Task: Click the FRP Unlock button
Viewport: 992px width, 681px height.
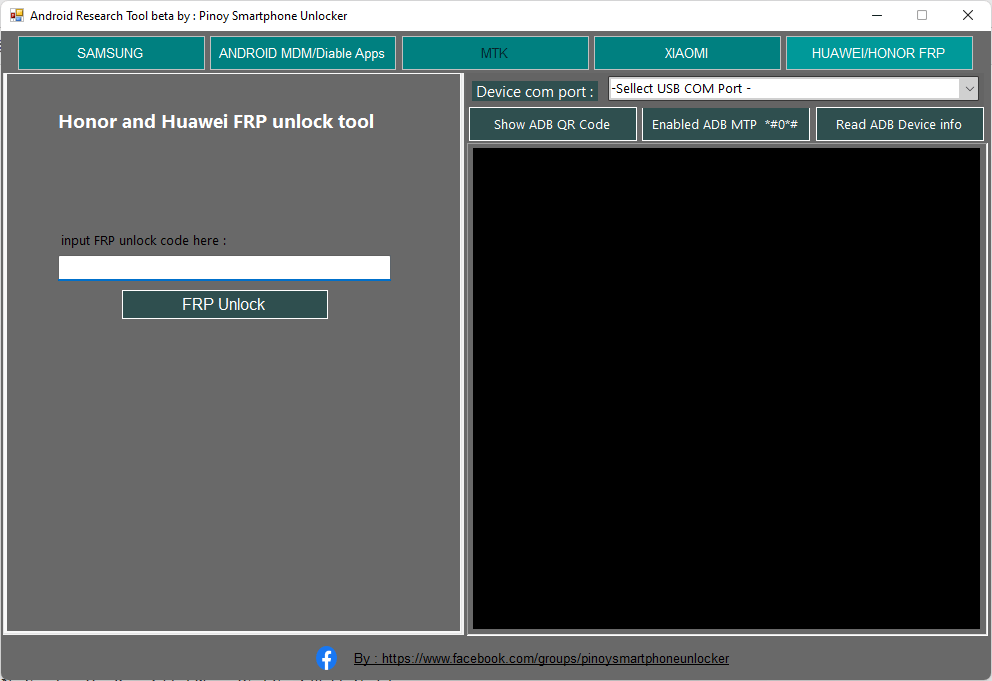Action: click(224, 304)
